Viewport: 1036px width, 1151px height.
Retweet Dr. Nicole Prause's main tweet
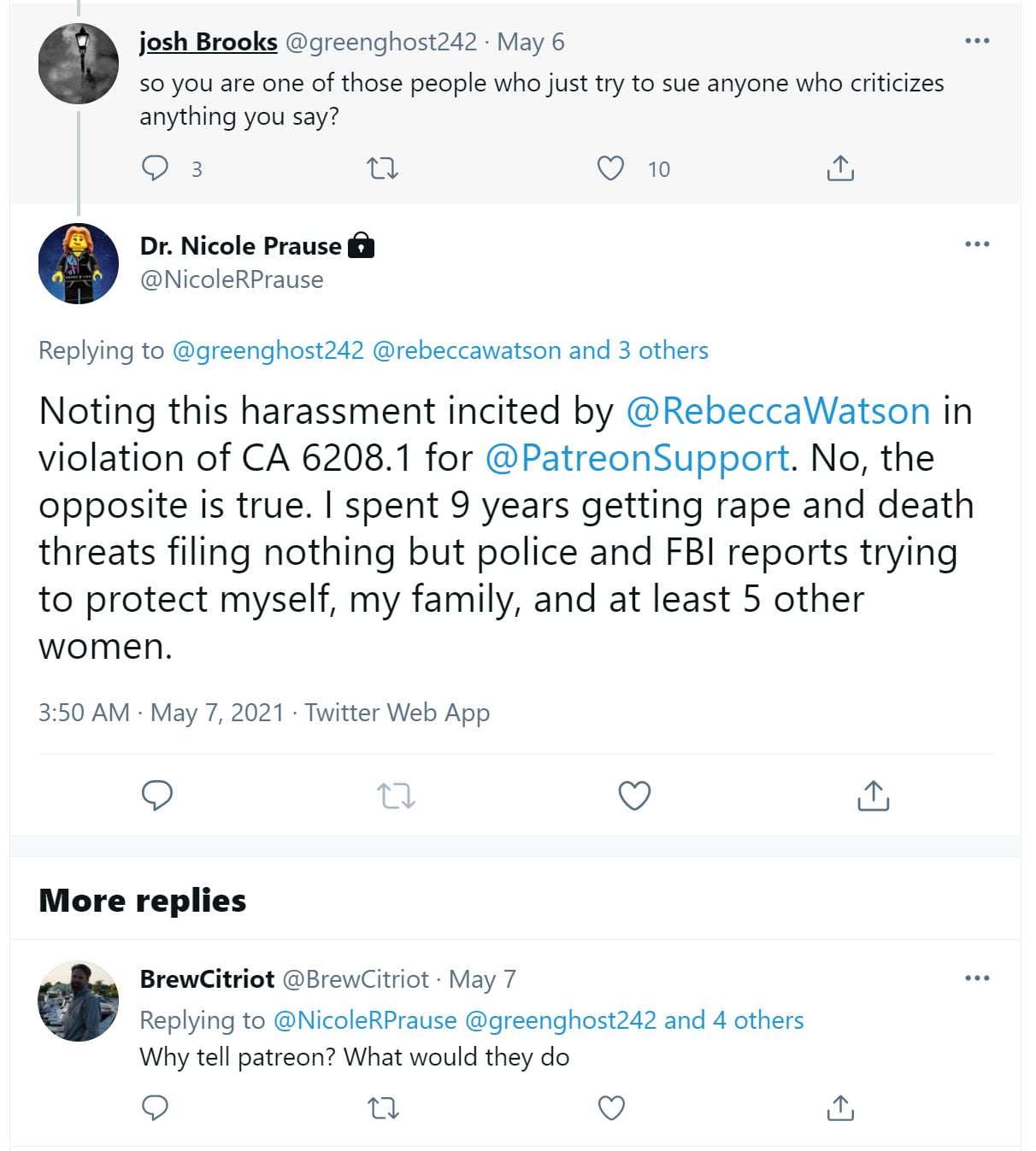point(396,796)
